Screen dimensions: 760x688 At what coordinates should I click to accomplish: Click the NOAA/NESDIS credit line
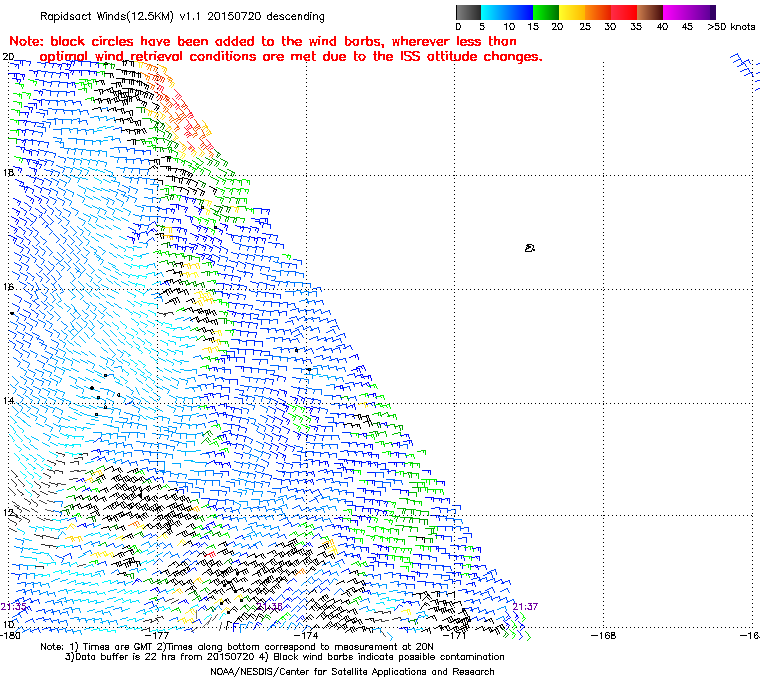click(x=352, y=672)
